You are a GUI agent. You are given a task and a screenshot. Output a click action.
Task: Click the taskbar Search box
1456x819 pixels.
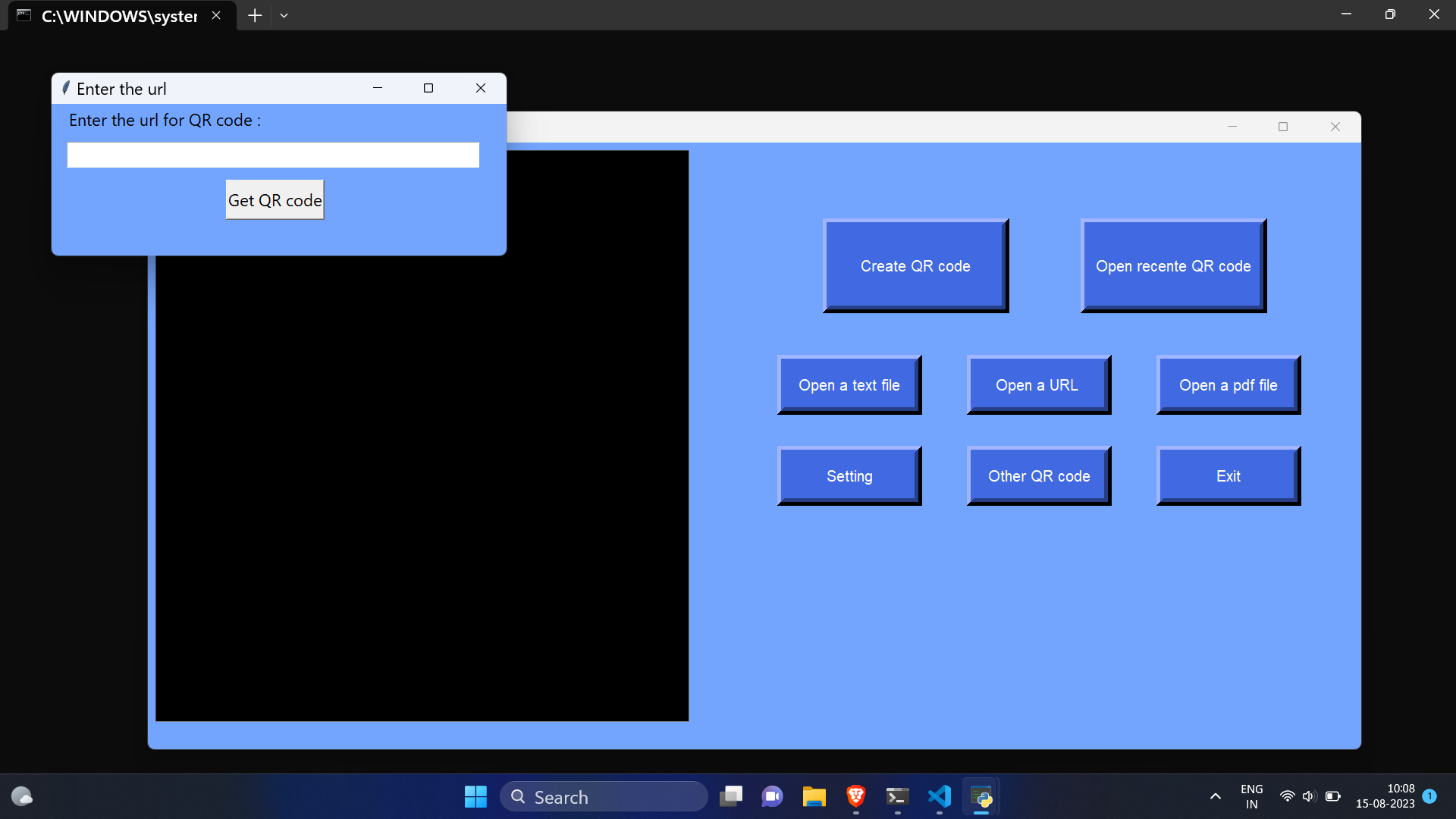(604, 797)
